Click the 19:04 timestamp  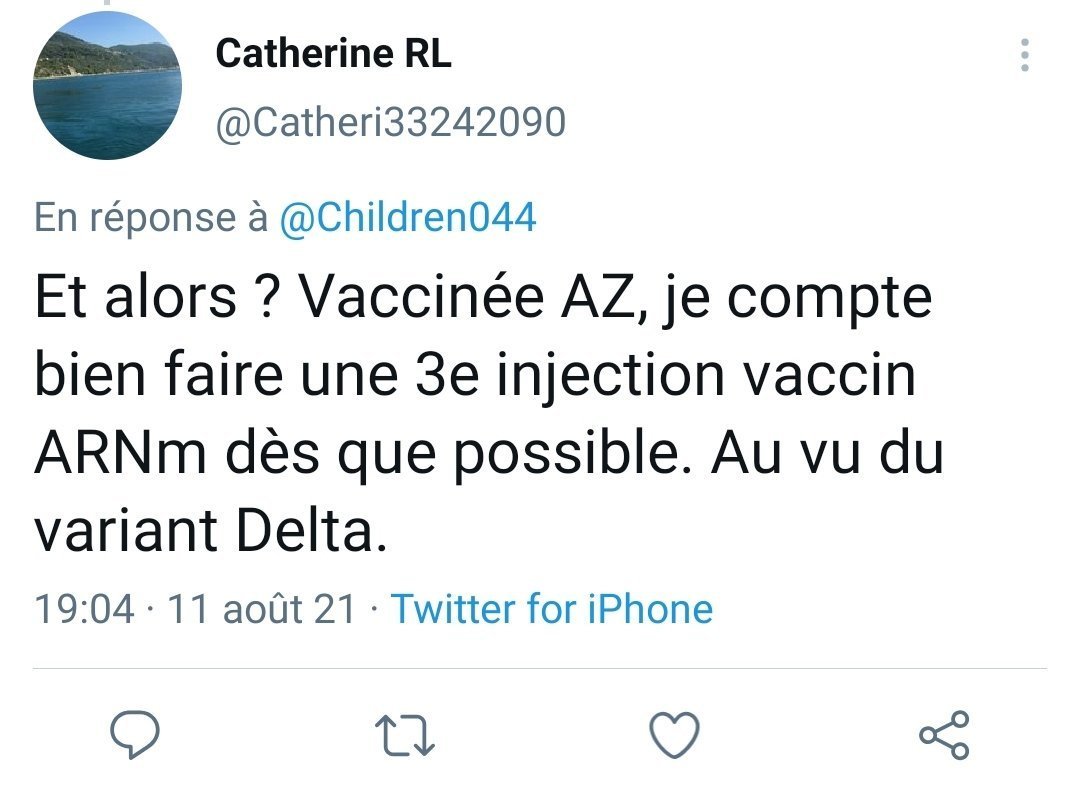(x=83, y=608)
